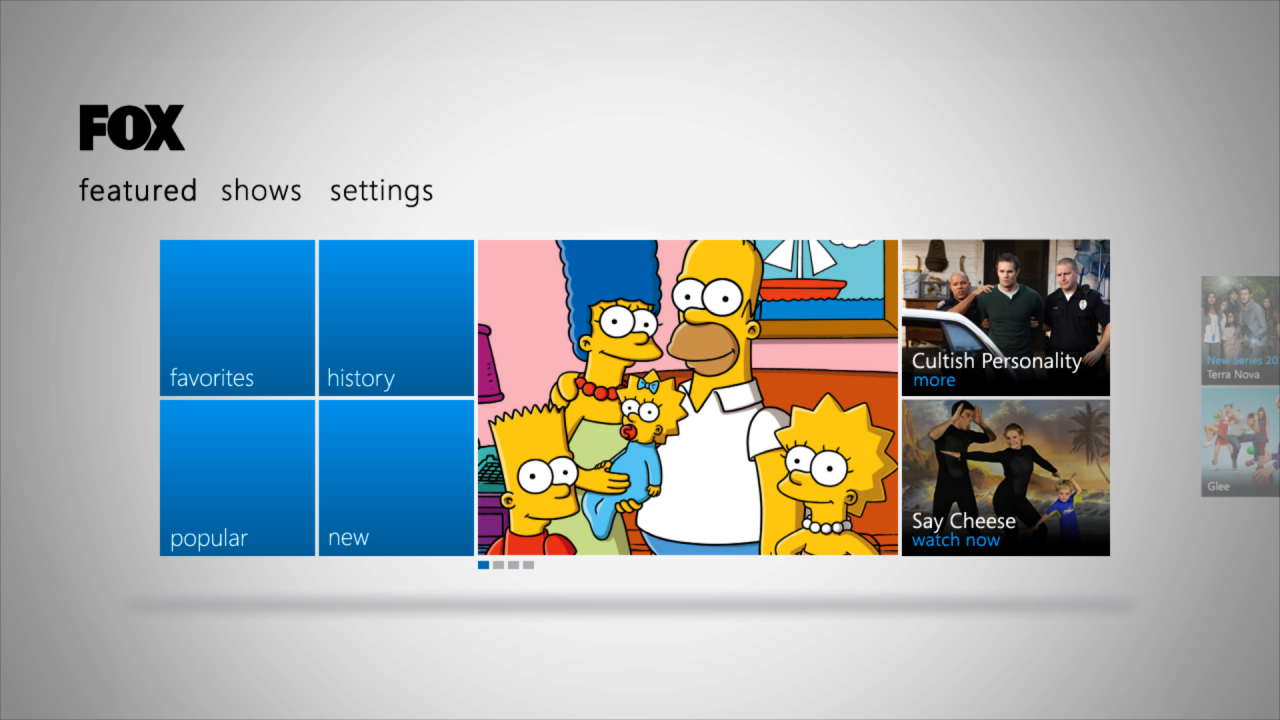Viewport: 1280px width, 720px height.
Task: Click watch now under Say Cheese
Action: (956, 541)
